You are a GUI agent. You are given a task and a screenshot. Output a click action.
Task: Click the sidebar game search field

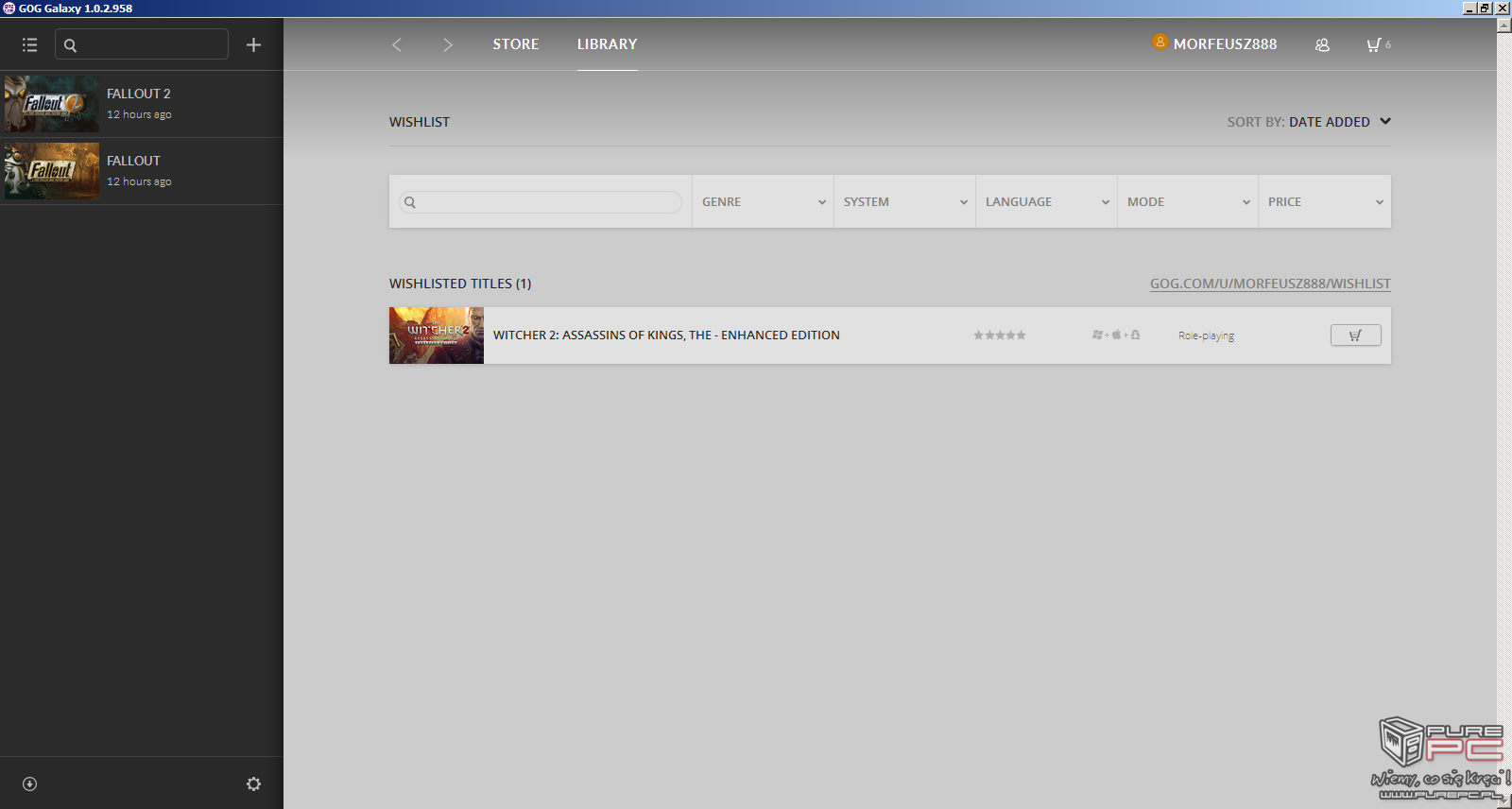[142, 44]
